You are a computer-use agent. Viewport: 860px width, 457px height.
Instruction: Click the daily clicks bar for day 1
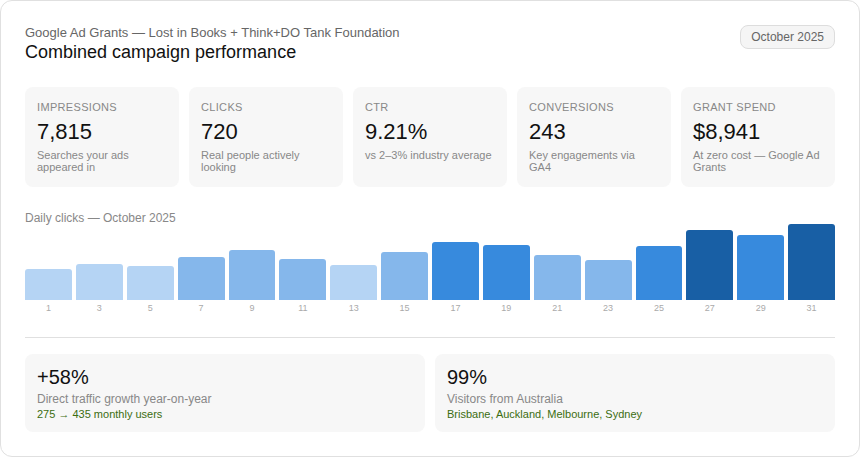[48, 285]
